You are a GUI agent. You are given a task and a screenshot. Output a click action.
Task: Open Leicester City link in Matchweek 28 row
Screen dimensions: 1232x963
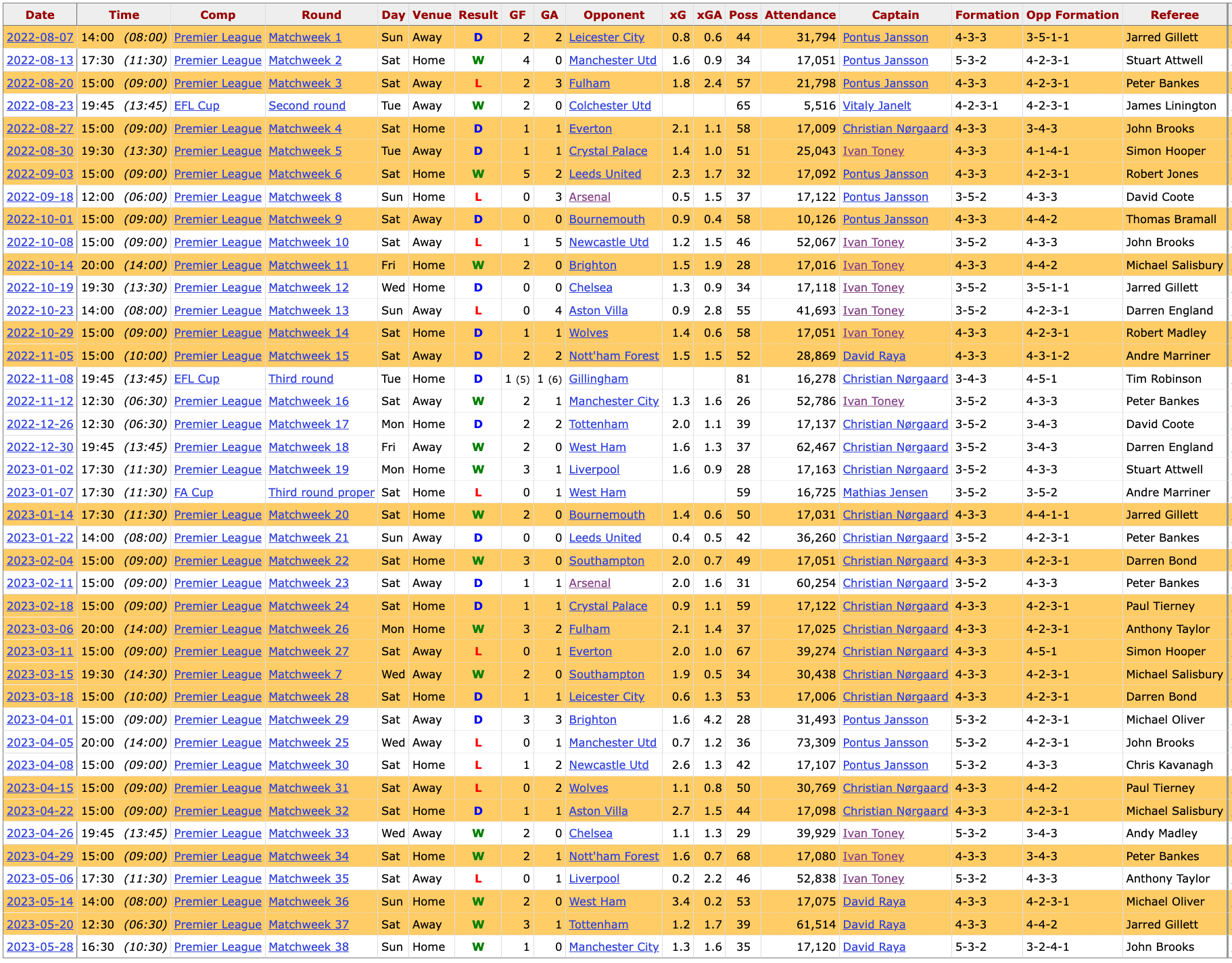pyautogui.click(x=607, y=697)
